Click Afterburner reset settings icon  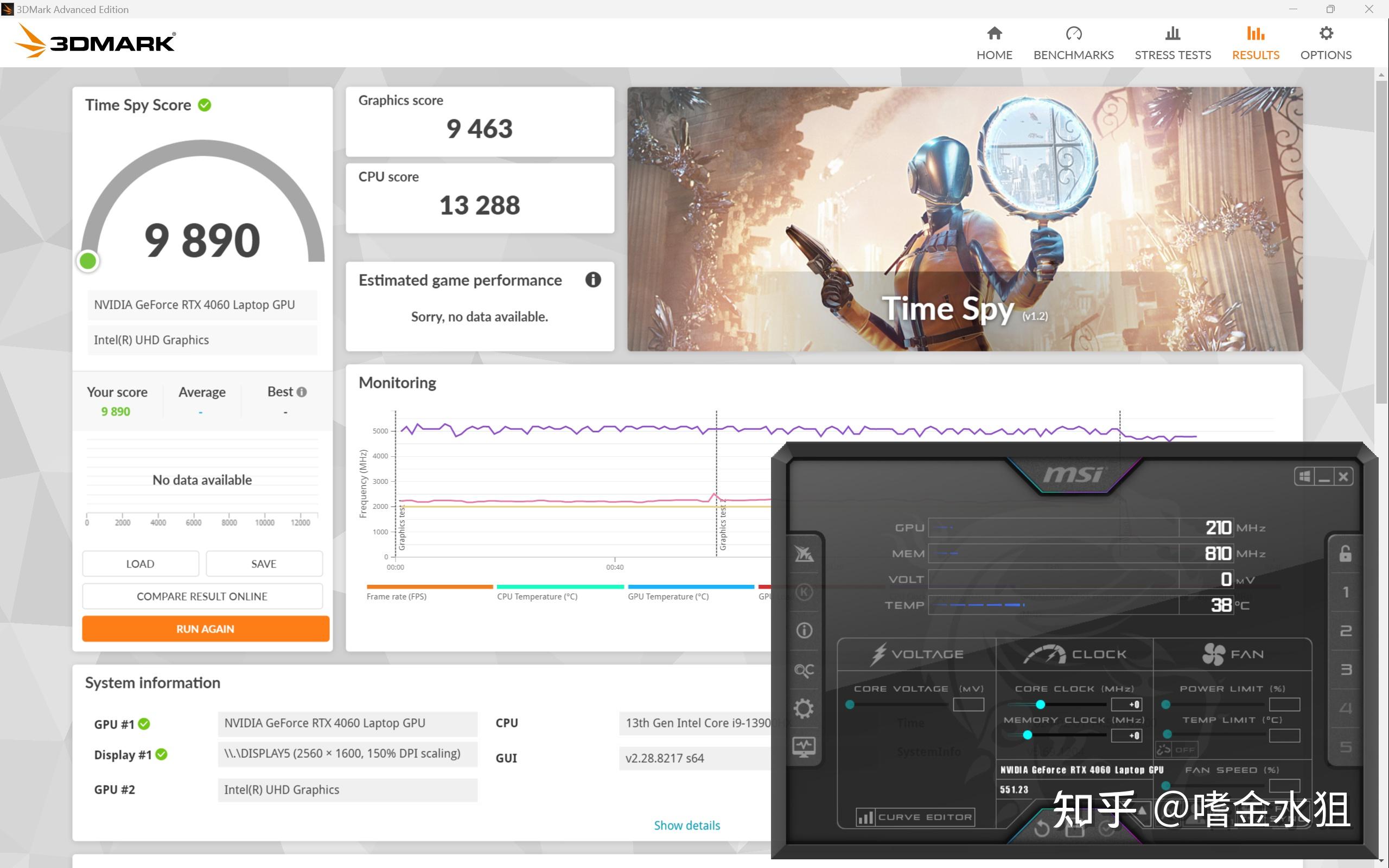point(1042,828)
